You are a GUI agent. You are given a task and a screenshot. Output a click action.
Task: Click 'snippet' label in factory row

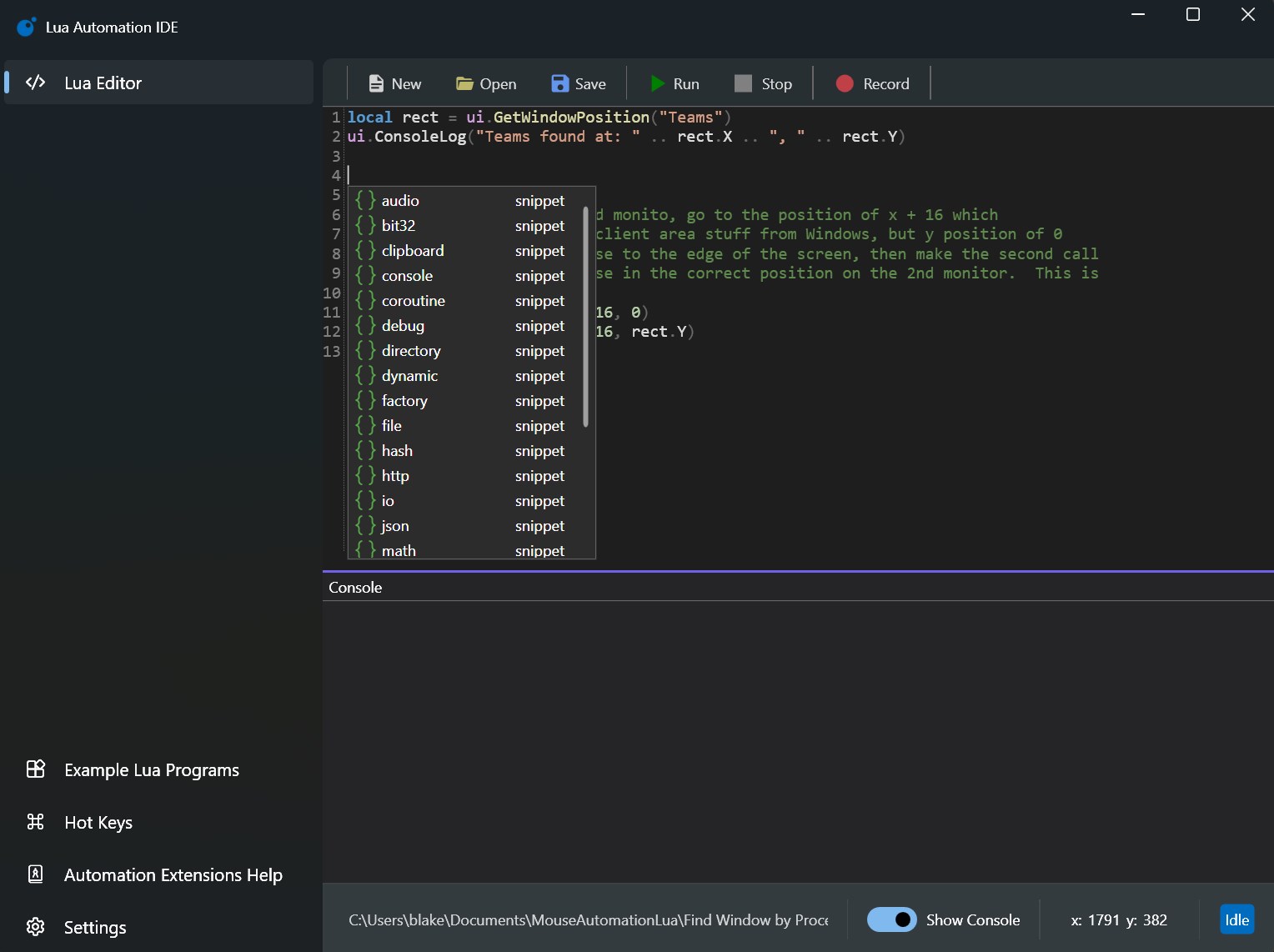tap(539, 401)
